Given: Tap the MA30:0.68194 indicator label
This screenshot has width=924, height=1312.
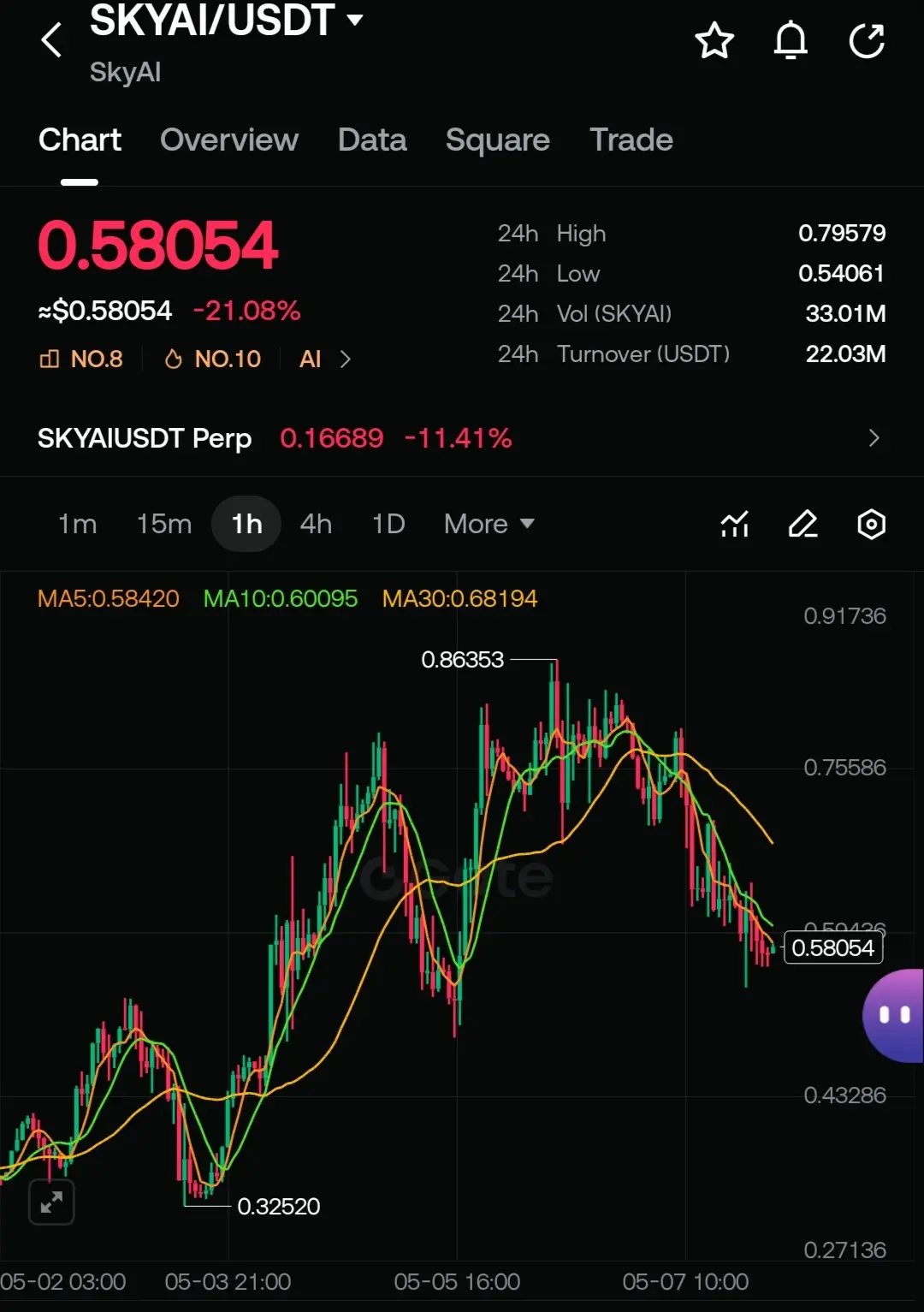Looking at the screenshot, I should pyautogui.click(x=460, y=598).
